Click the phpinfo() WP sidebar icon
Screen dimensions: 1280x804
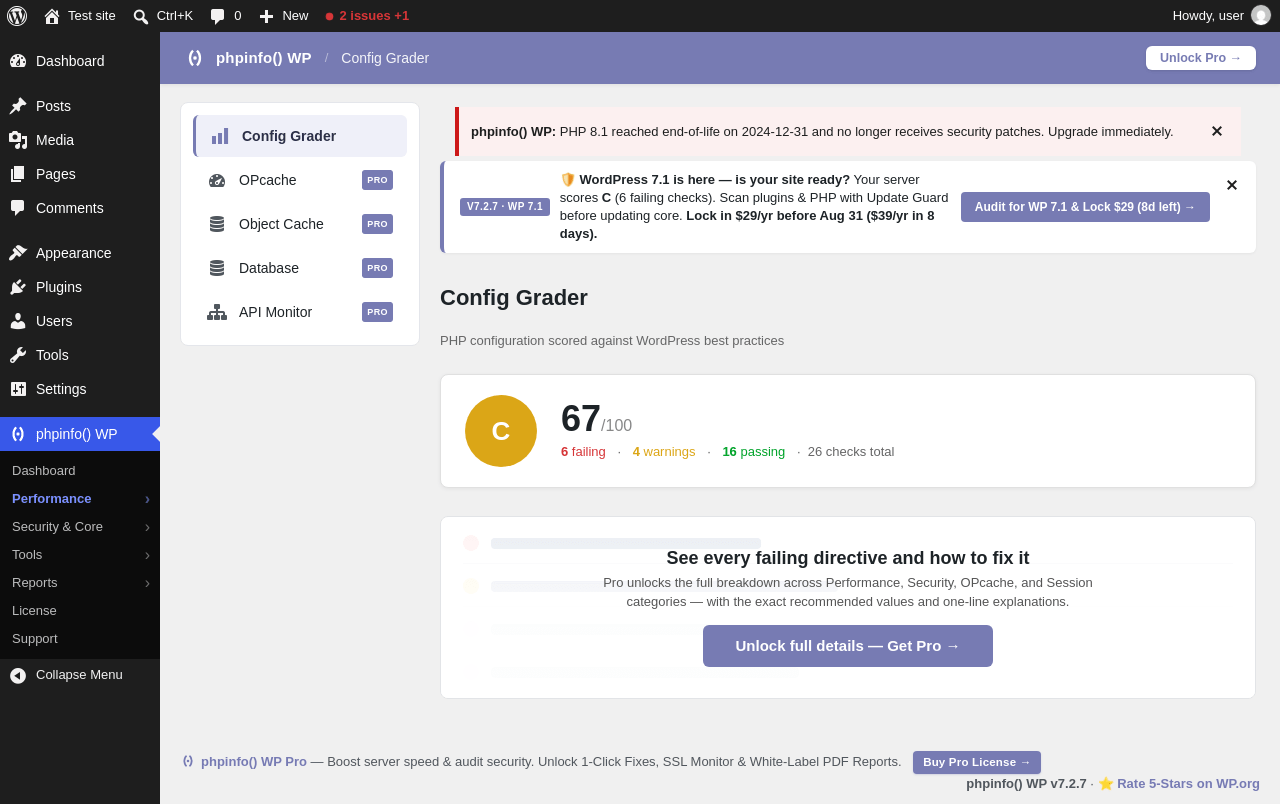pos(18,434)
